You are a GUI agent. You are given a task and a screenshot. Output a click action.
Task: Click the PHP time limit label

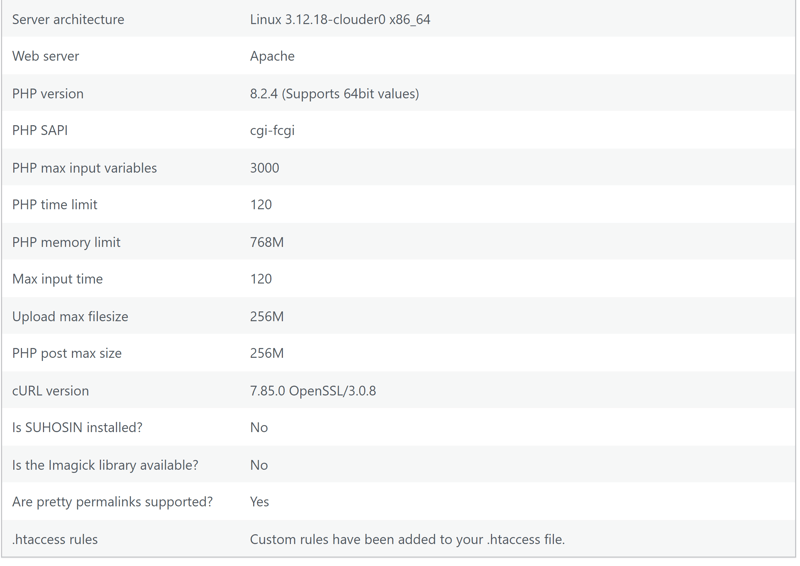click(x=55, y=205)
